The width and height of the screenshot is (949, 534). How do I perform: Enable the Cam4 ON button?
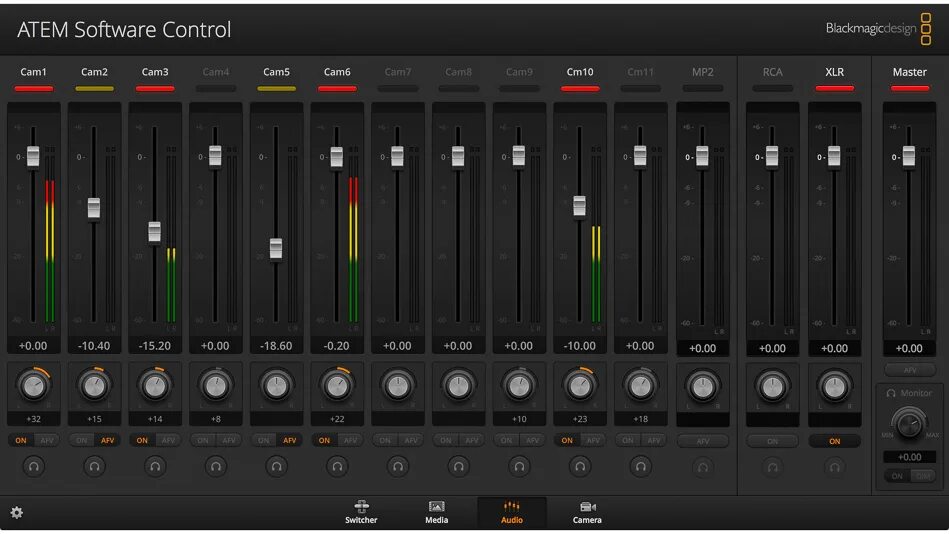[203, 440]
